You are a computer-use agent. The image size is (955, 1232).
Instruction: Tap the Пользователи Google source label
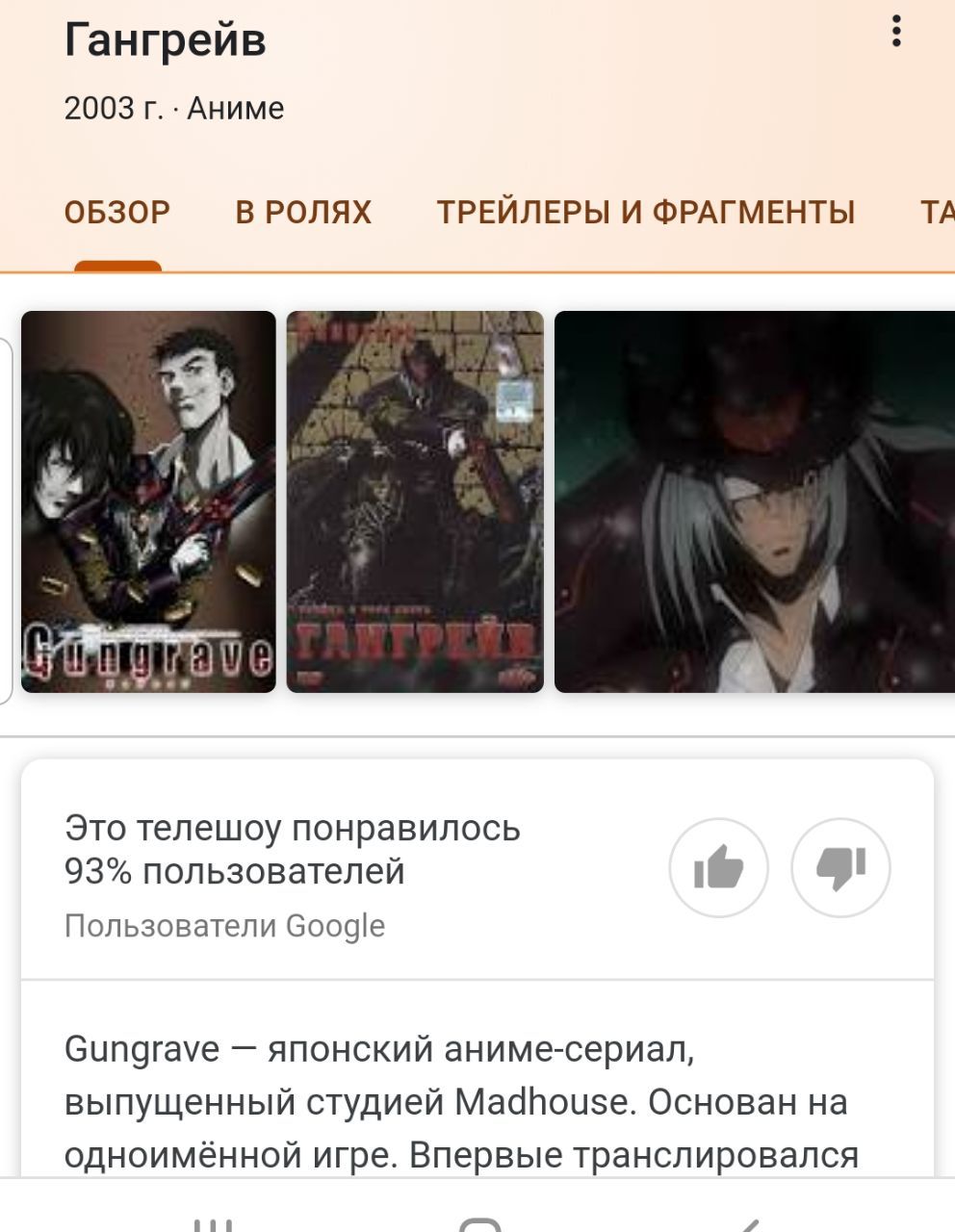click(224, 926)
